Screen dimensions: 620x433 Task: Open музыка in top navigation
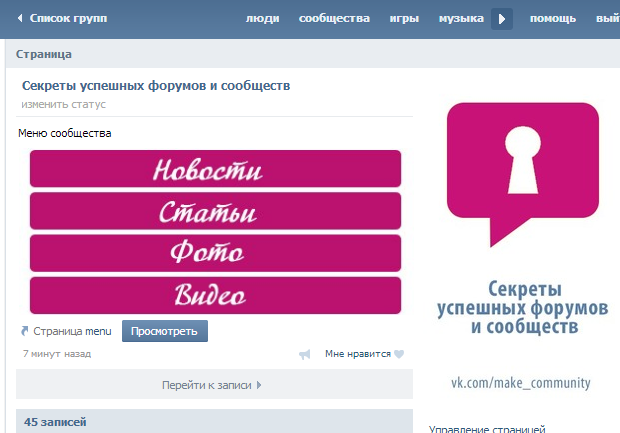click(461, 19)
